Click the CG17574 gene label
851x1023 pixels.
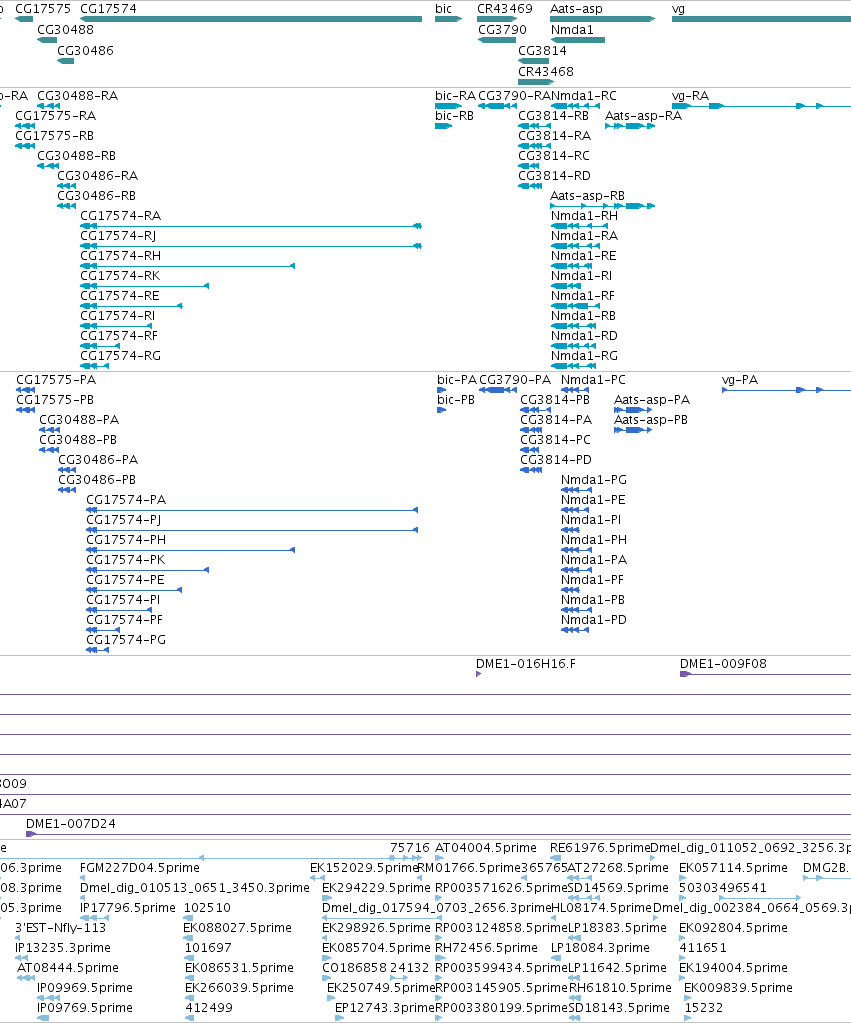pos(108,9)
